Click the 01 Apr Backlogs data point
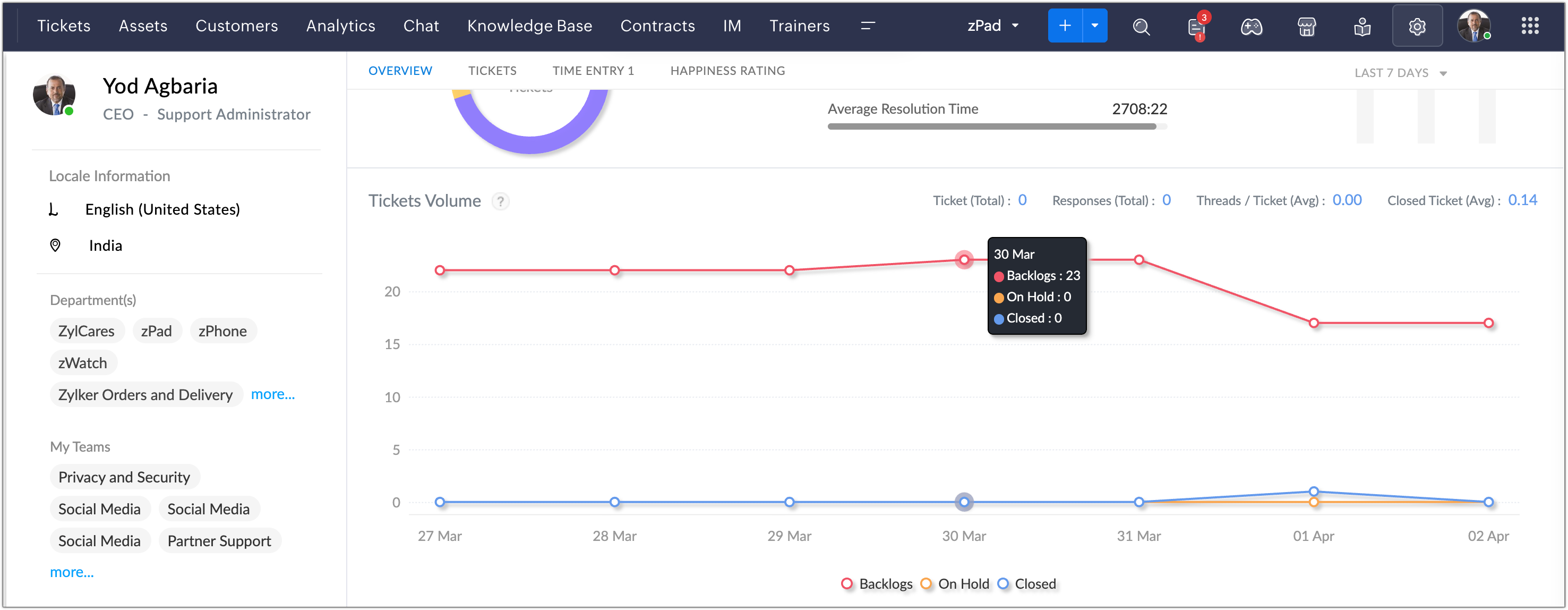This screenshot has width=1568, height=610. pyautogui.click(x=1314, y=323)
